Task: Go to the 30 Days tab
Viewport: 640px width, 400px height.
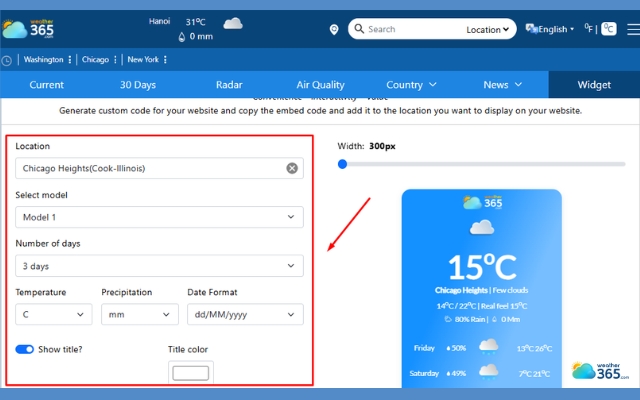Action: (x=138, y=85)
